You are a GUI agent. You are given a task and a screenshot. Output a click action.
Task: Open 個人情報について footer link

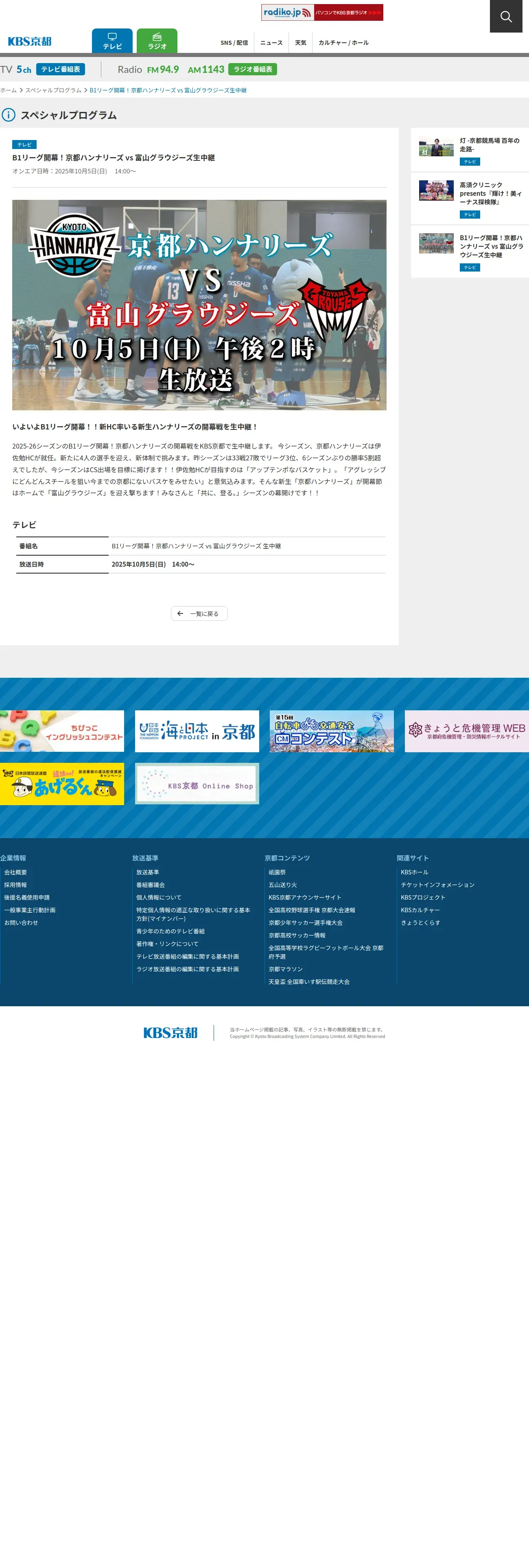pos(159,898)
